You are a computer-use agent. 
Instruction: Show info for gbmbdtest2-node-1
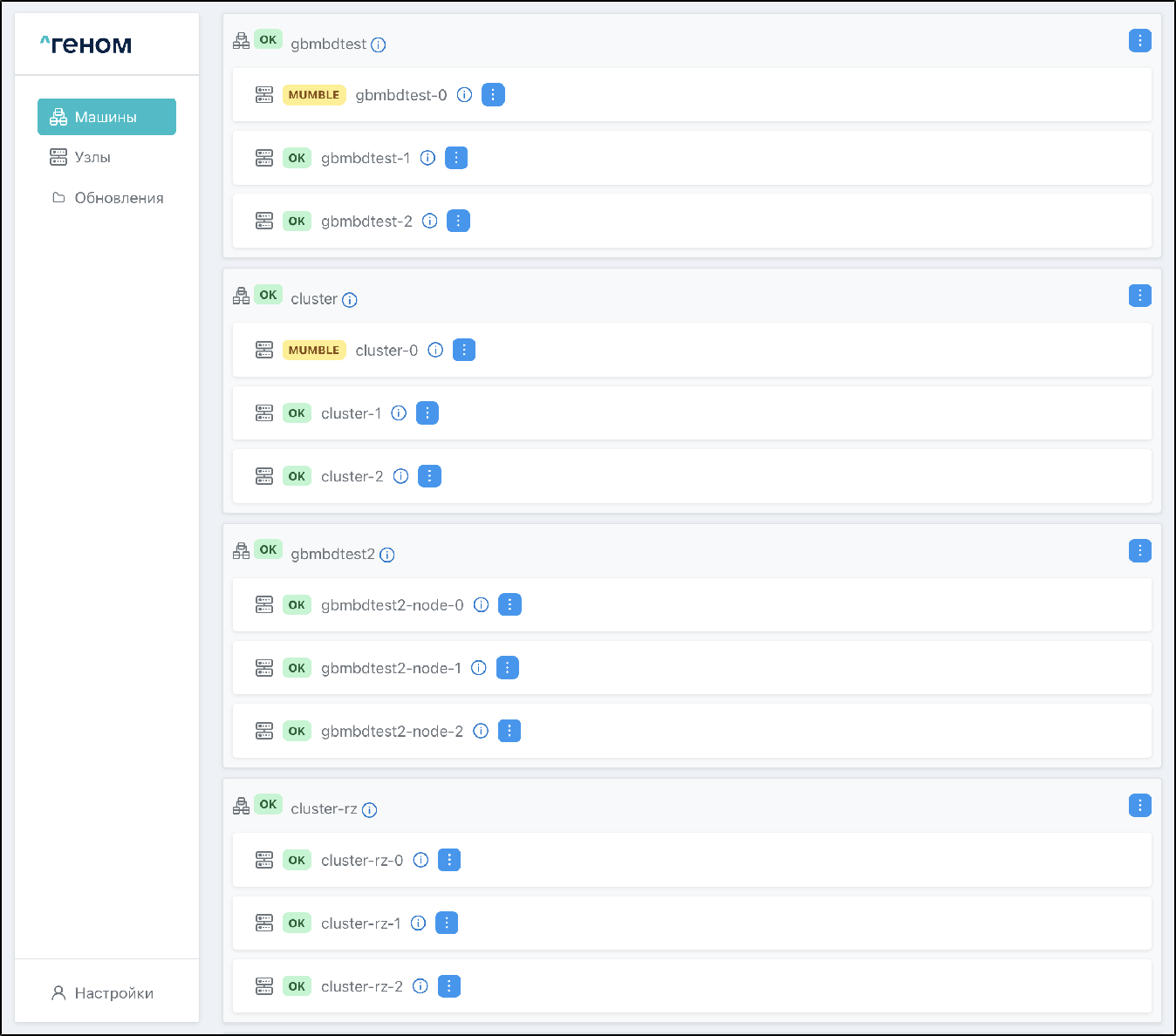point(479,668)
